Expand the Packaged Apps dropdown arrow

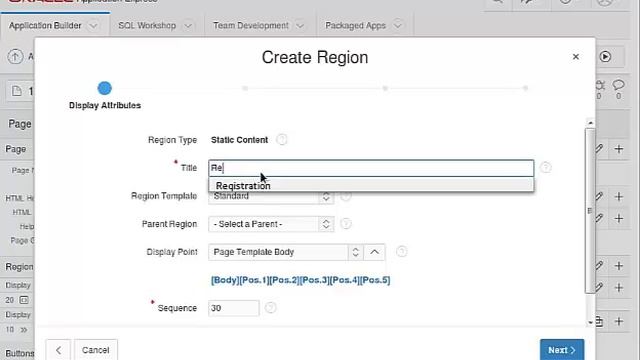(x=397, y=26)
